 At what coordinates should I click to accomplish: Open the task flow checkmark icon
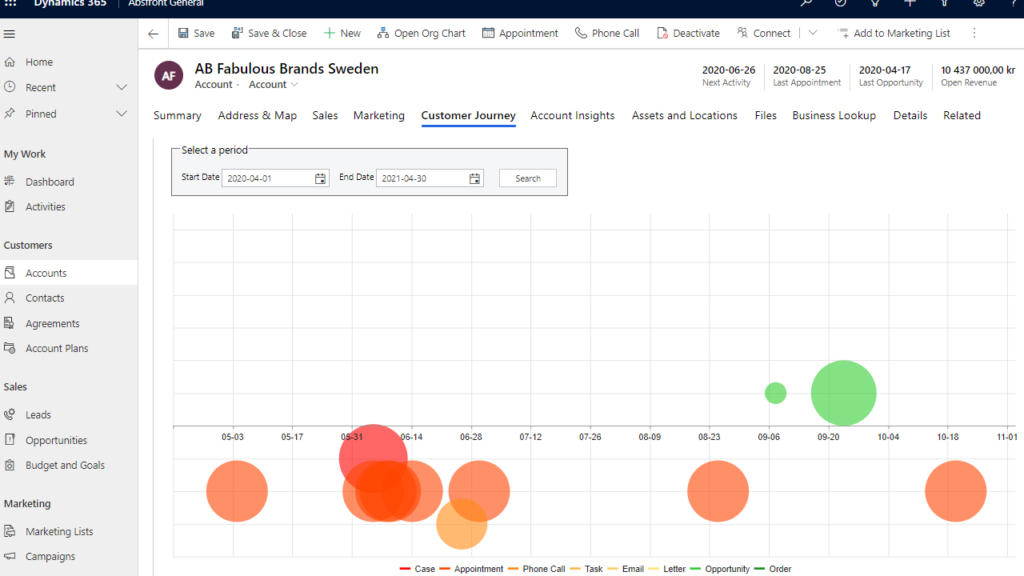pyautogui.click(x=840, y=3)
